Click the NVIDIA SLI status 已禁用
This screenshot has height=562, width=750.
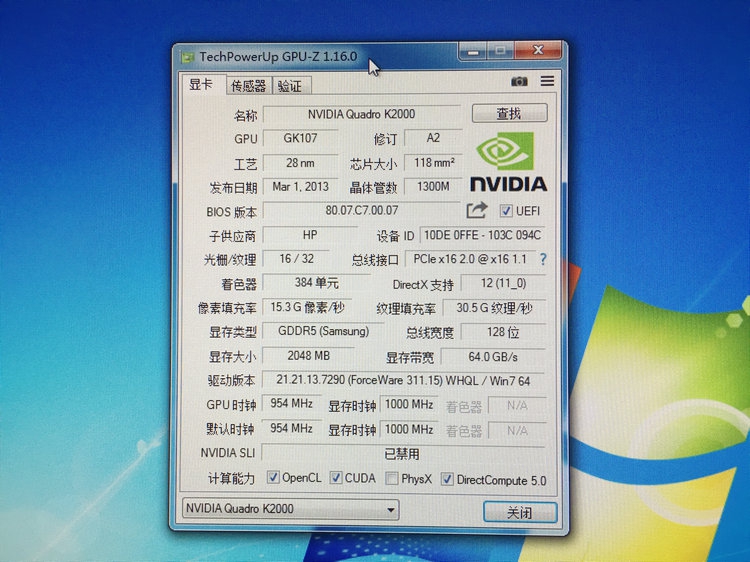coord(403,453)
